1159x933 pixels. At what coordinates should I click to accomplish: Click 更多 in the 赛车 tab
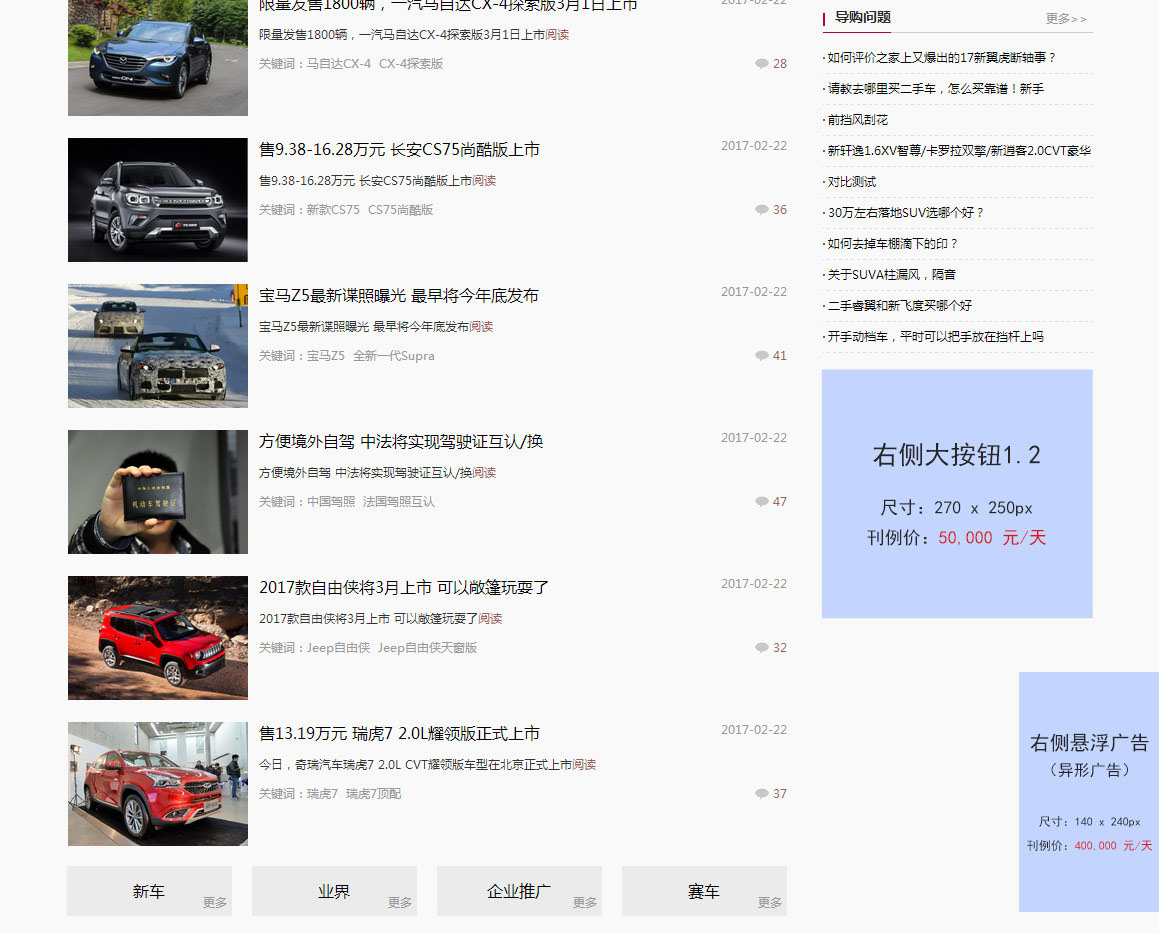769,903
